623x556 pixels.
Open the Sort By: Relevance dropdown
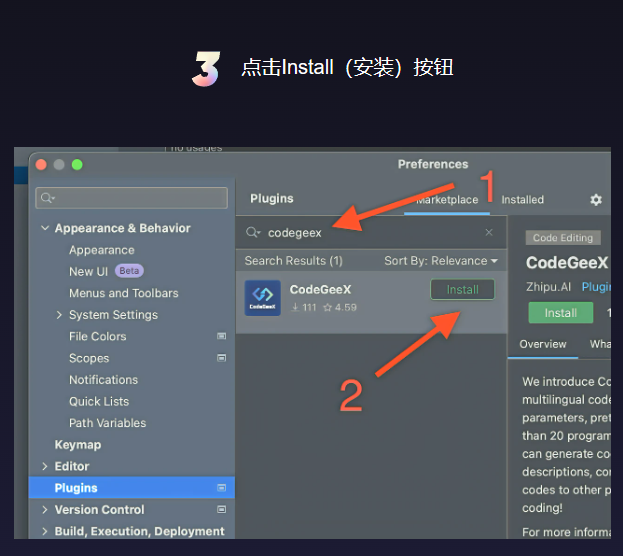click(x=441, y=261)
